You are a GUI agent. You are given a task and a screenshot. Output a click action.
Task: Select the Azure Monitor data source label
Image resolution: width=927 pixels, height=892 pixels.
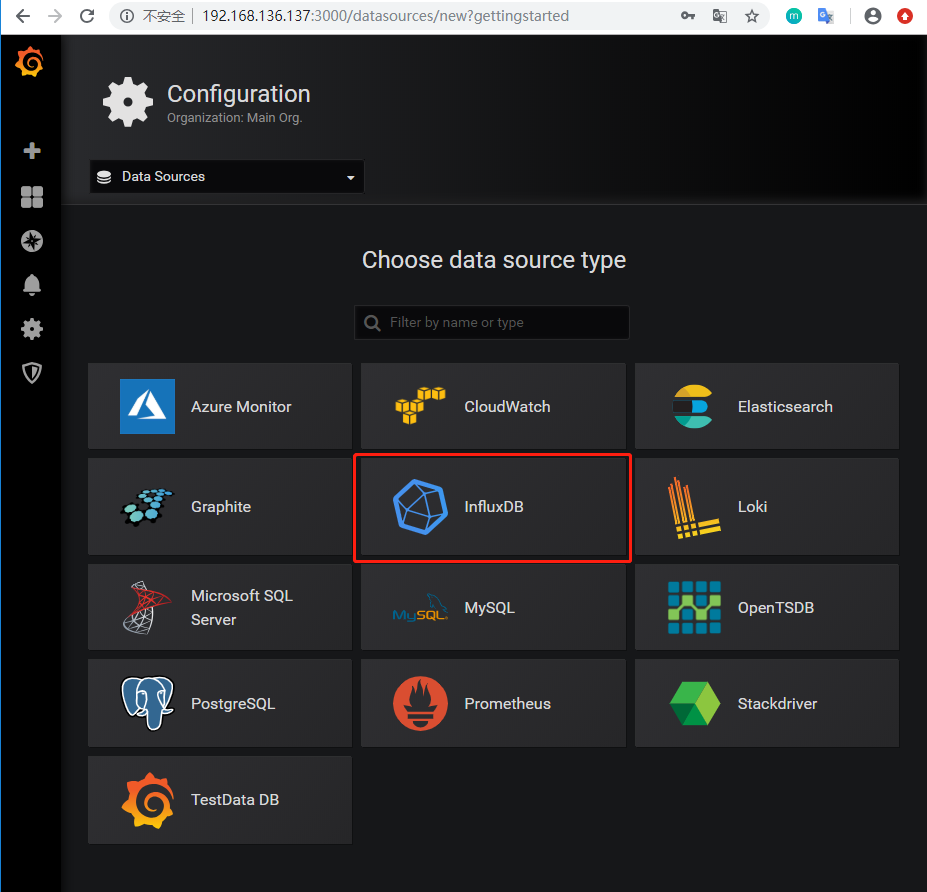pyautogui.click(x=241, y=407)
